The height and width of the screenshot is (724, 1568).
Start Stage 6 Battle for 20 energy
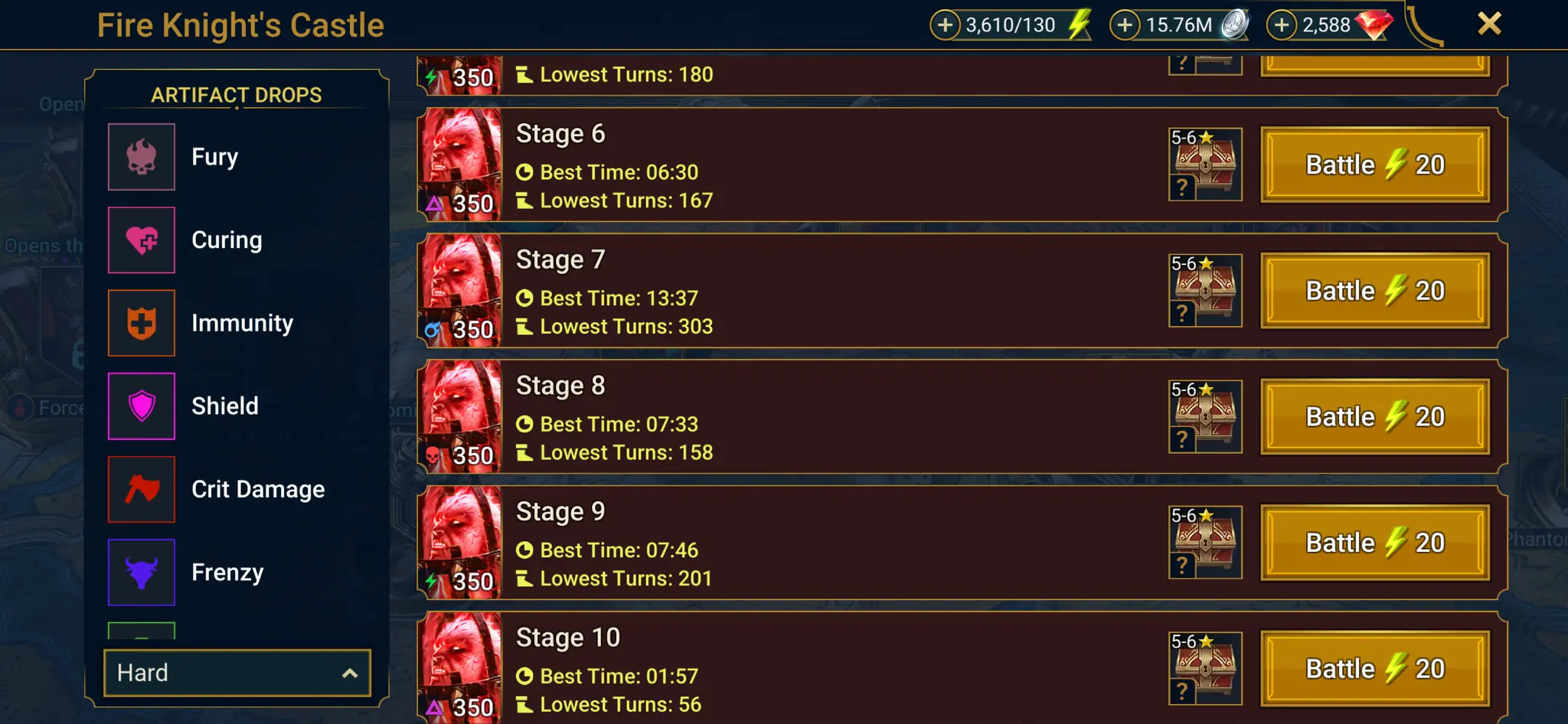click(1375, 165)
